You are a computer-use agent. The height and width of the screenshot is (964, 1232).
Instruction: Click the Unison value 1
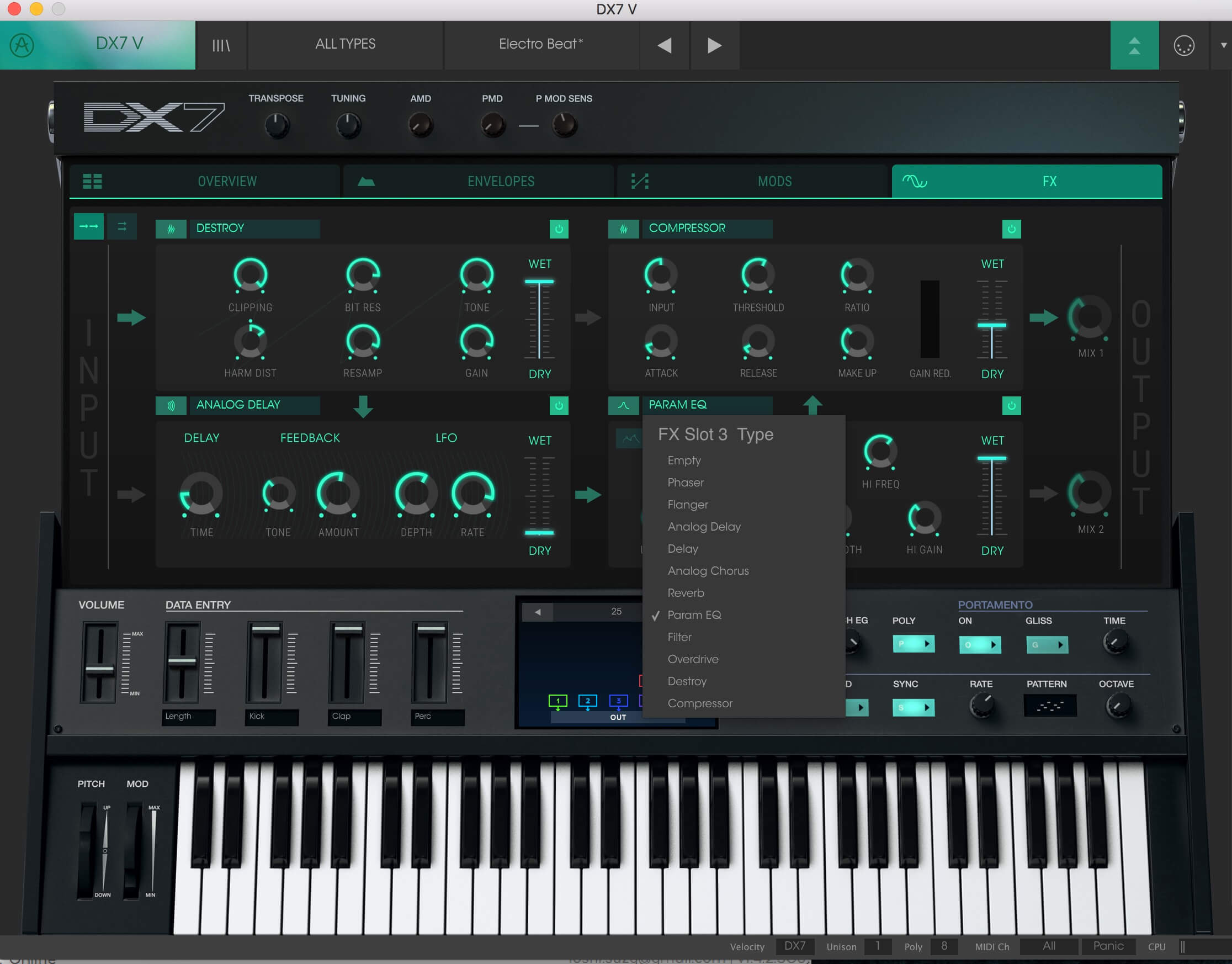pos(877,946)
